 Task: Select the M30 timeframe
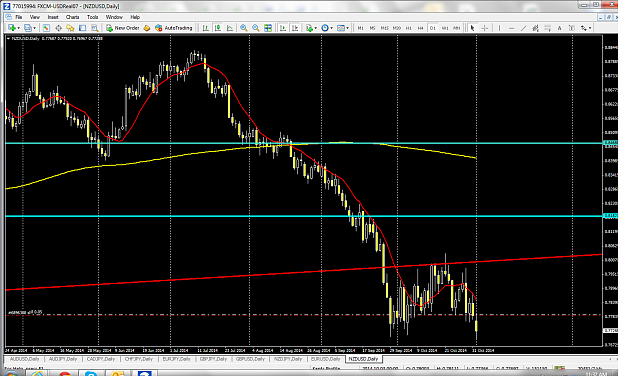click(397, 28)
